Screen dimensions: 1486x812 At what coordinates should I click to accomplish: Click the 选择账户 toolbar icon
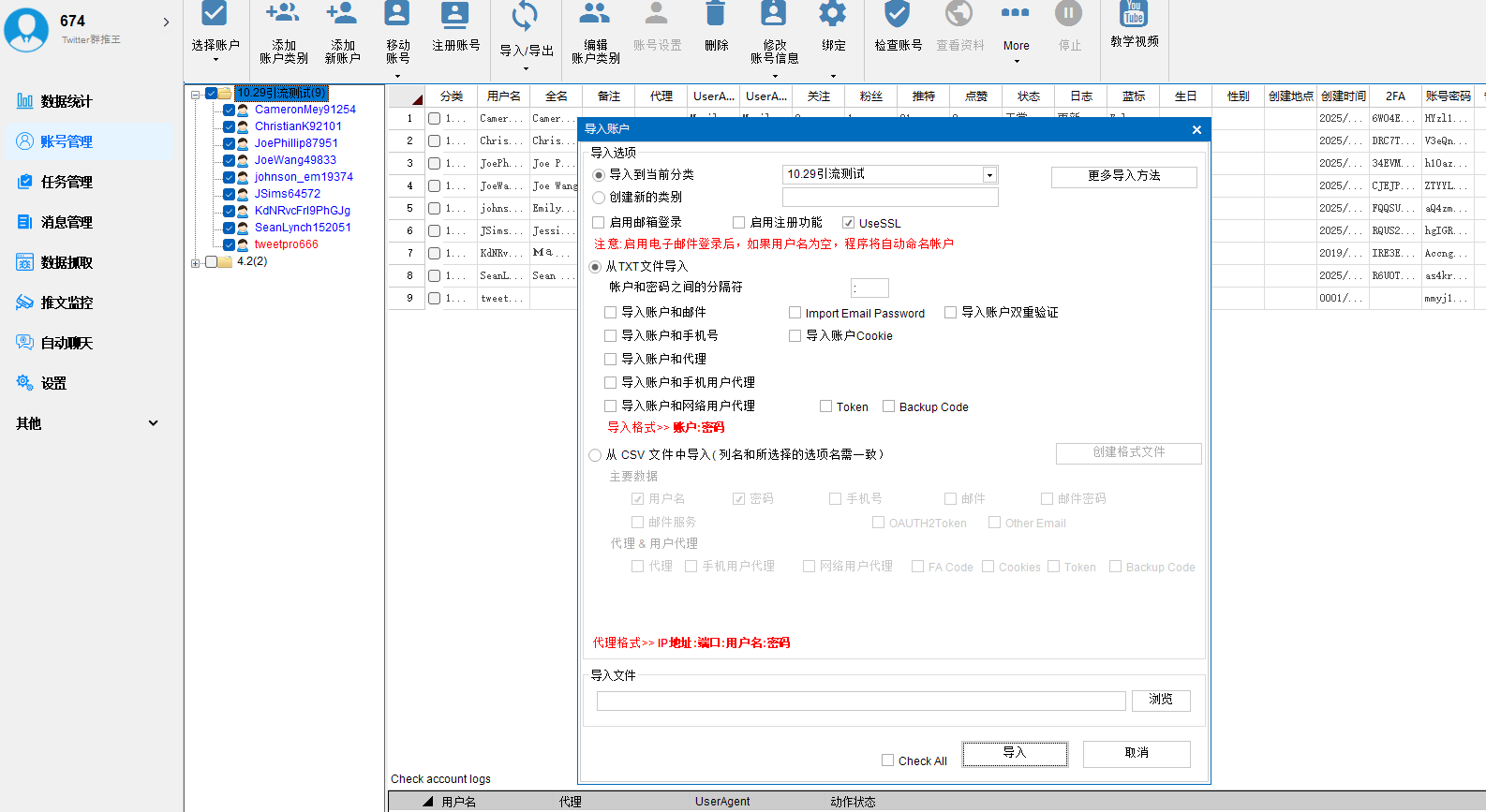(215, 13)
